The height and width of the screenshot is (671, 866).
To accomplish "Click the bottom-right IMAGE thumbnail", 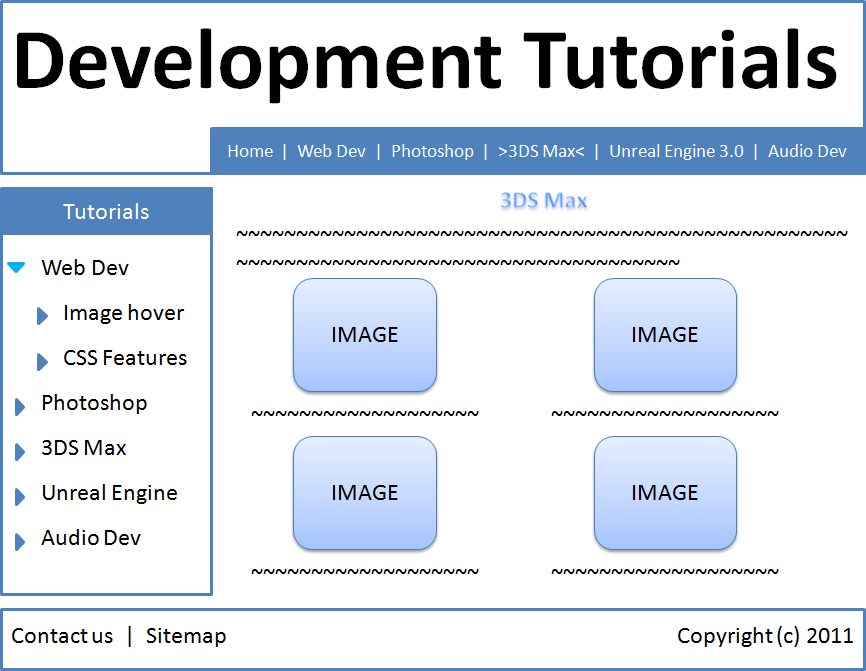I will point(665,493).
